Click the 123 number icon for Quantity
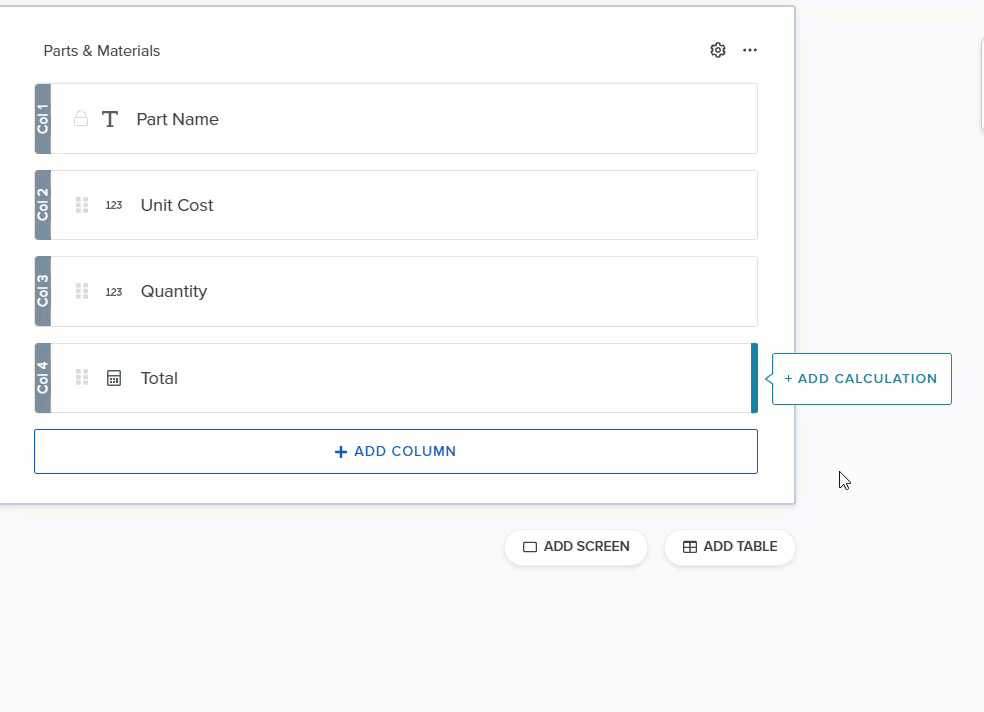The width and height of the screenshot is (984, 712). (114, 292)
